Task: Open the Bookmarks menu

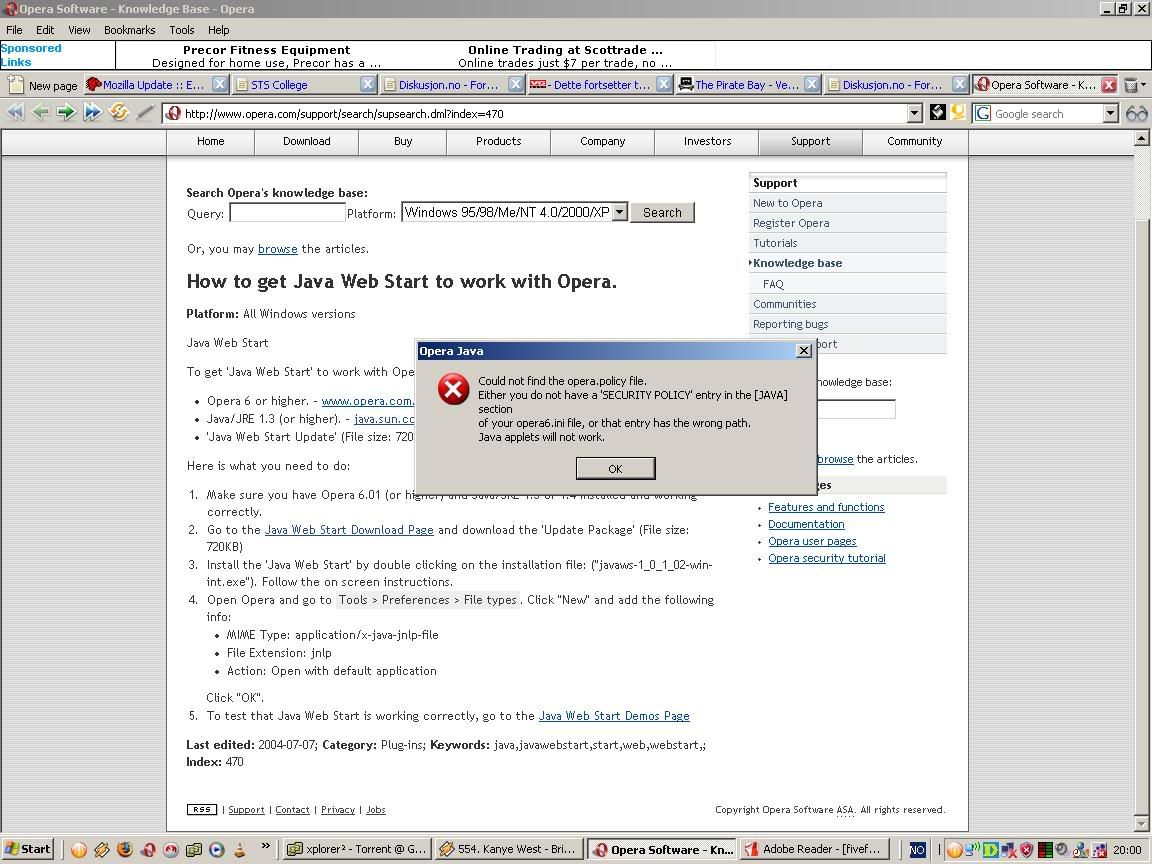Action: click(129, 30)
